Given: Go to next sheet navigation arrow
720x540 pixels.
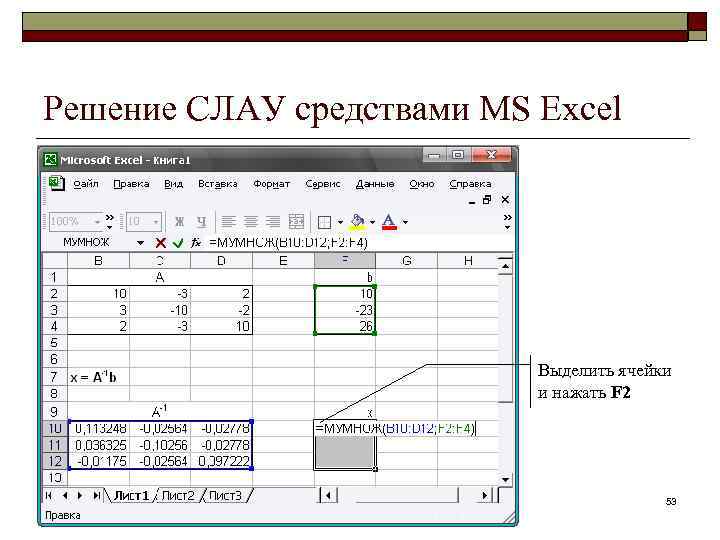Looking at the screenshot, I should (80, 495).
